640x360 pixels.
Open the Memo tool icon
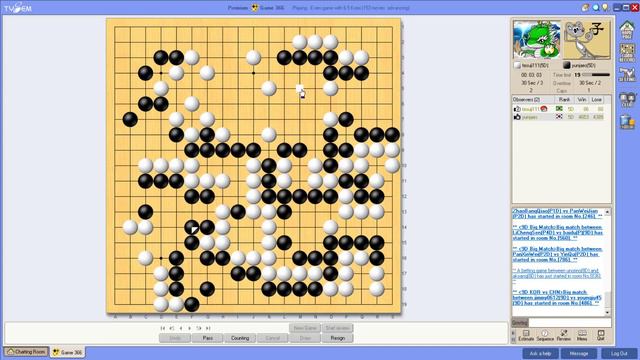pyautogui.click(x=582, y=336)
